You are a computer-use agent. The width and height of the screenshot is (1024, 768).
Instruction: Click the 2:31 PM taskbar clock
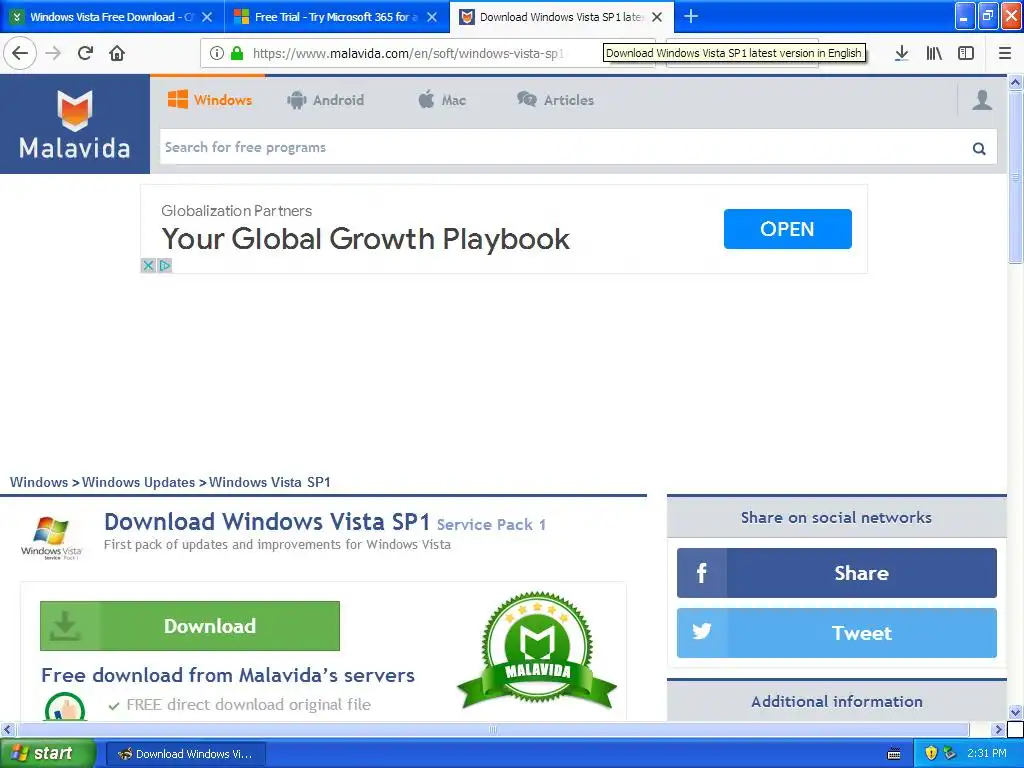(x=987, y=753)
